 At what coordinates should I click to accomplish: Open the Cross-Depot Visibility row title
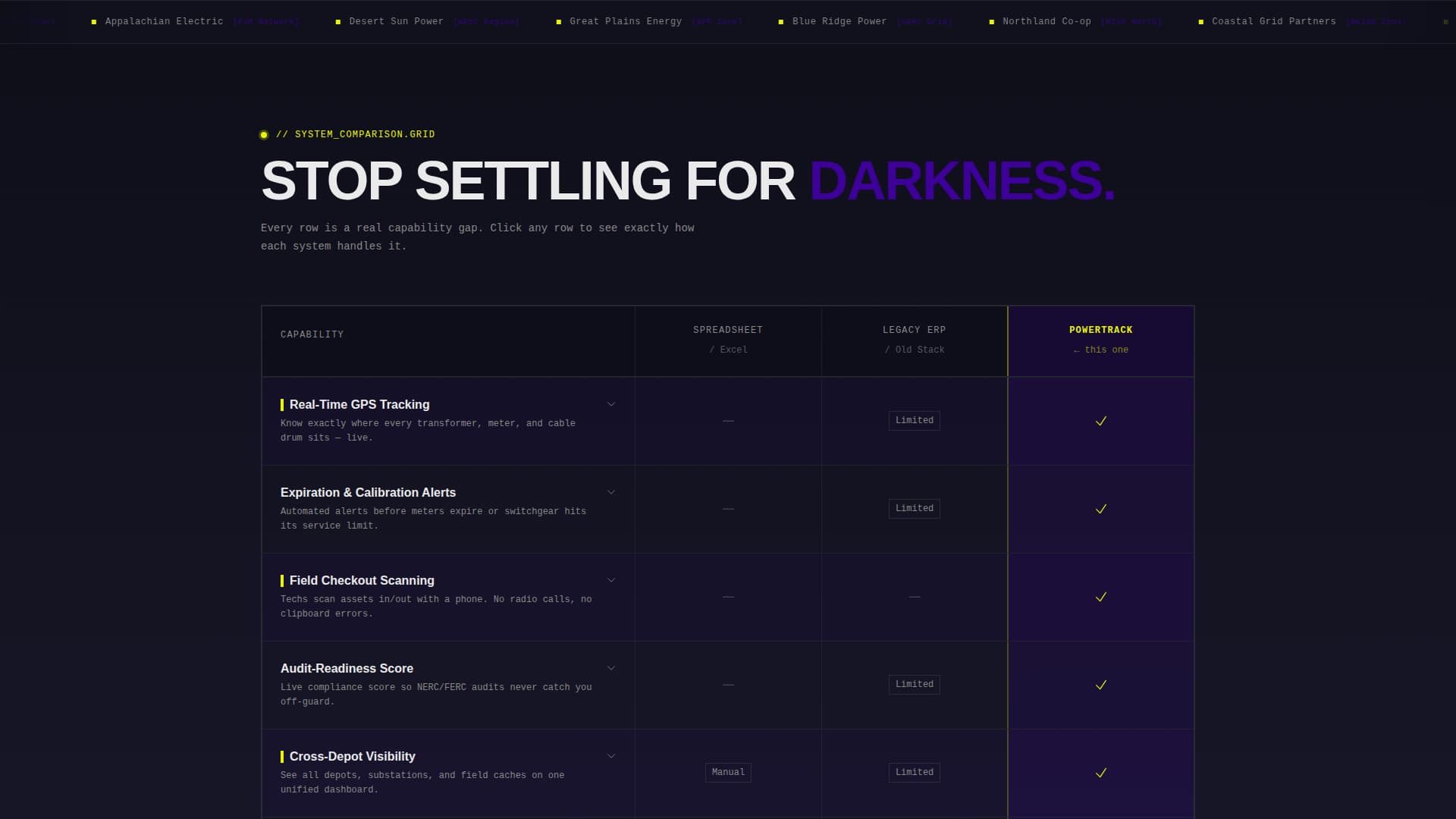tap(353, 757)
